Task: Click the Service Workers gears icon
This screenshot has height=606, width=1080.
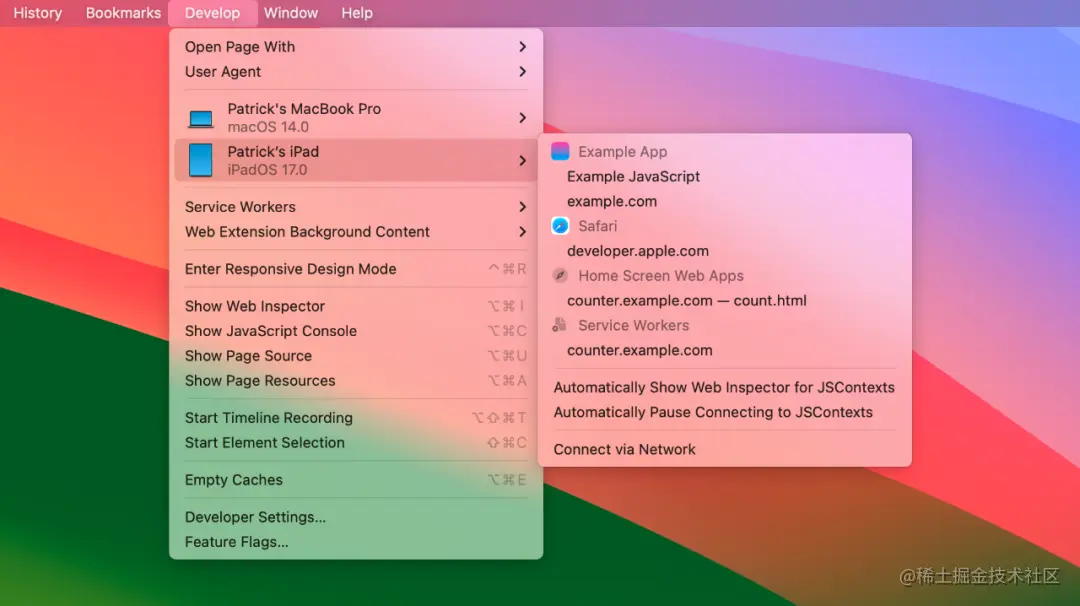Action: (559, 325)
